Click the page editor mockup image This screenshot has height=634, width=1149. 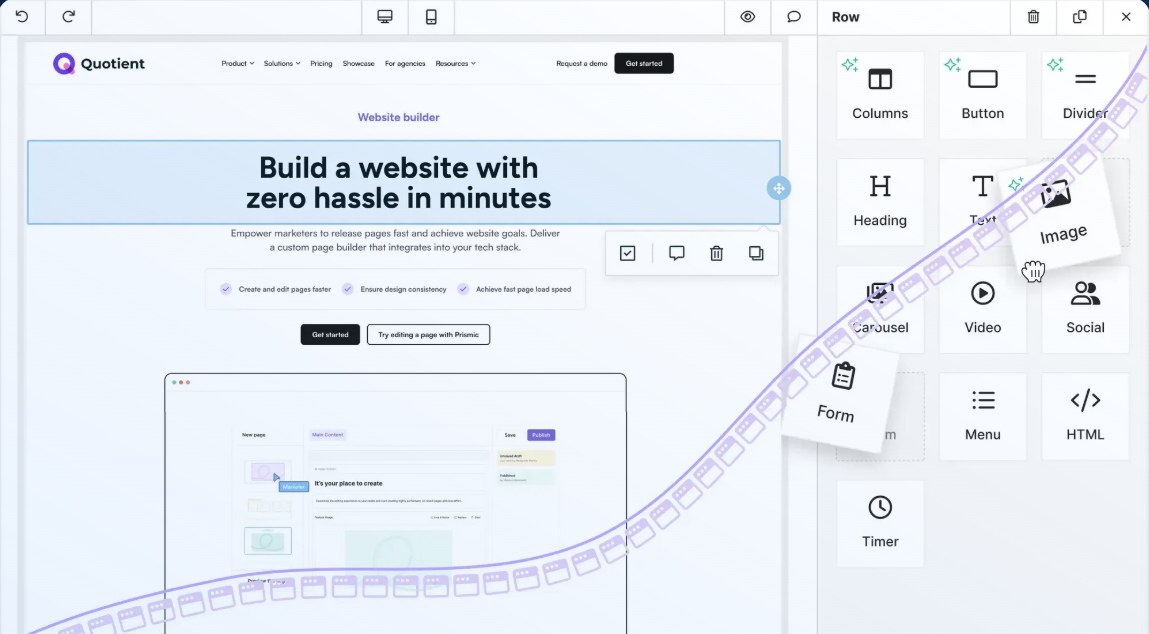pyautogui.click(x=396, y=503)
